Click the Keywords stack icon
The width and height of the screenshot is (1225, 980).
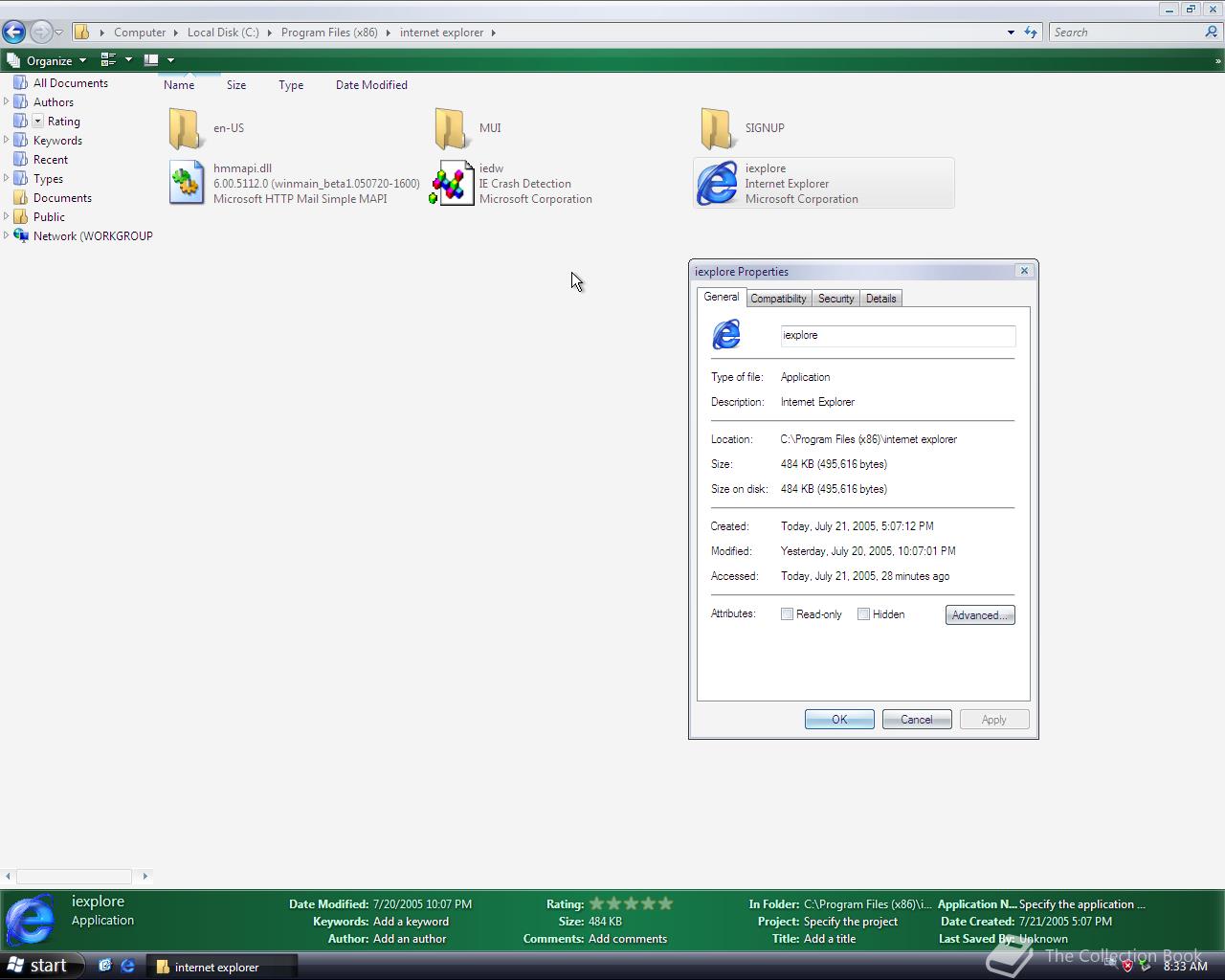point(21,140)
